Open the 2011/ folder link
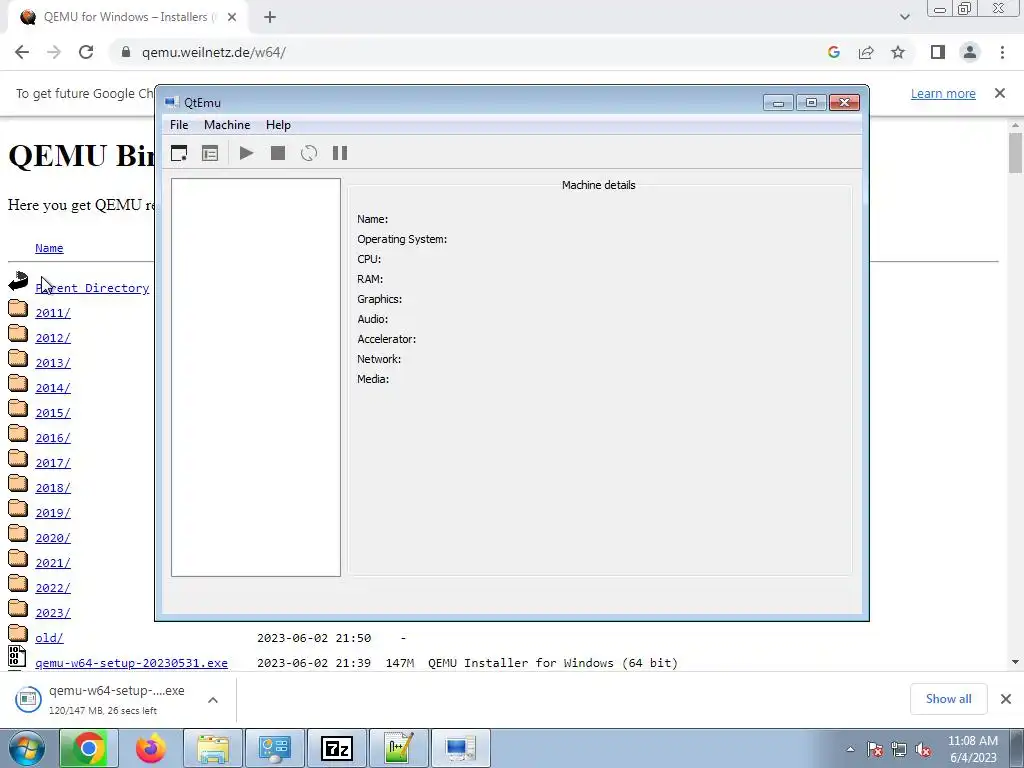Screen dimensions: 1024x768 pyautogui.click(x=53, y=313)
